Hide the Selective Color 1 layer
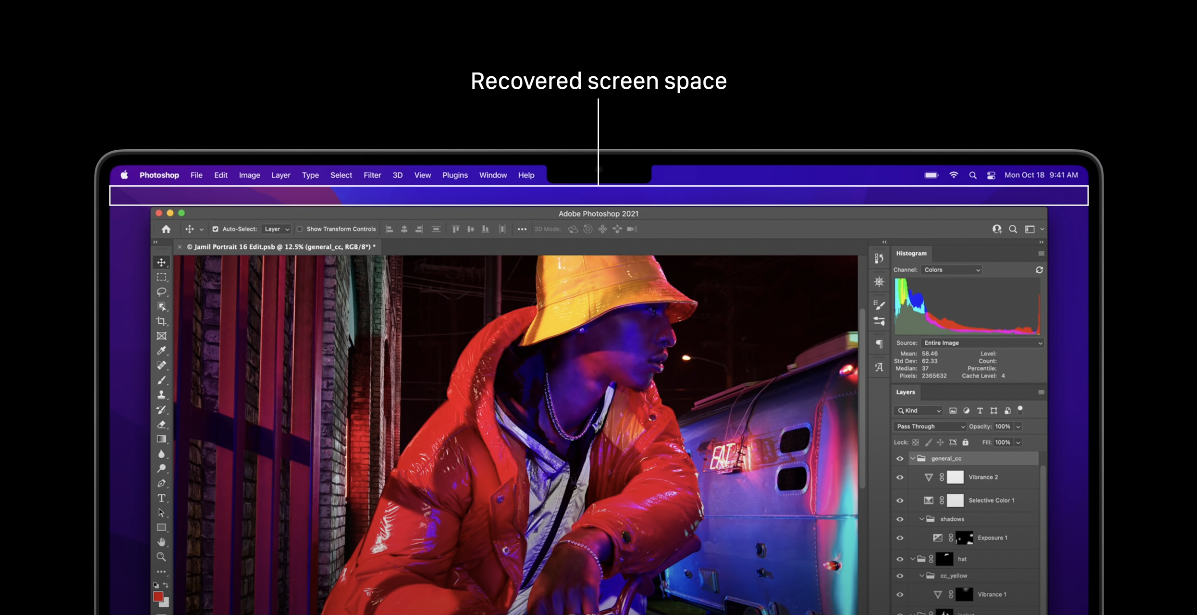 (x=899, y=501)
